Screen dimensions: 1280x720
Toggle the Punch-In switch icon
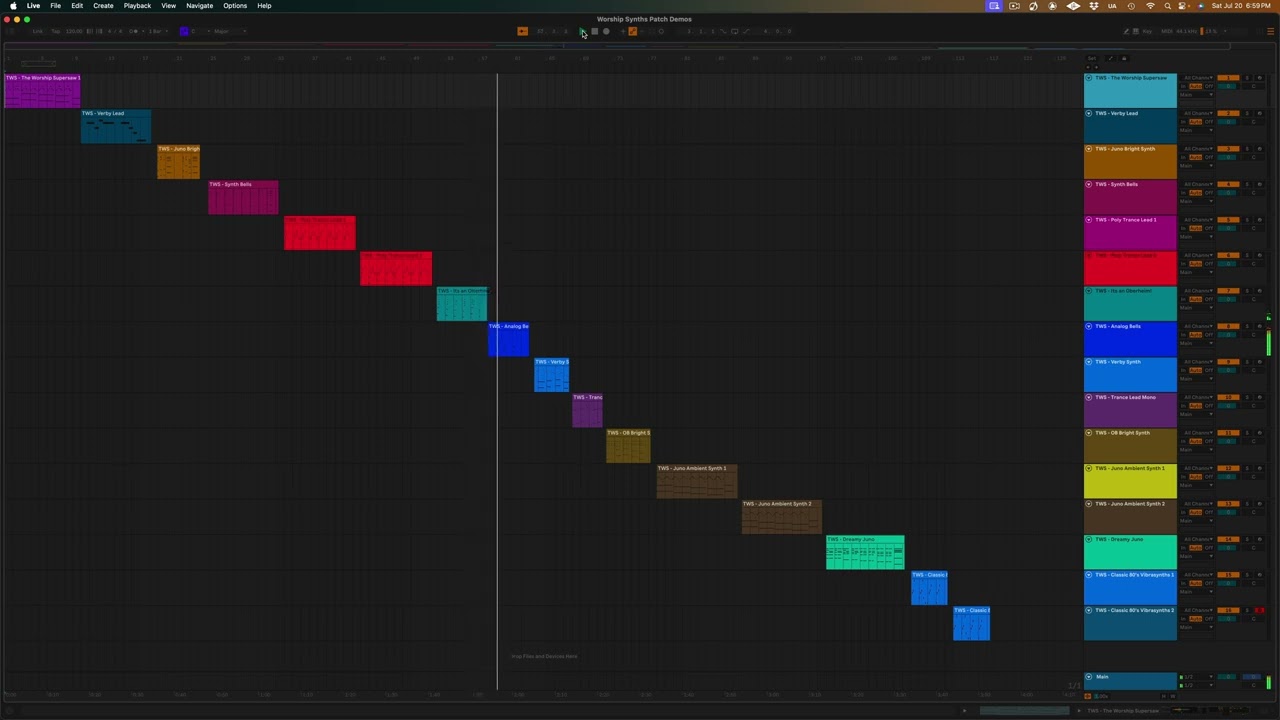tap(723, 31)
